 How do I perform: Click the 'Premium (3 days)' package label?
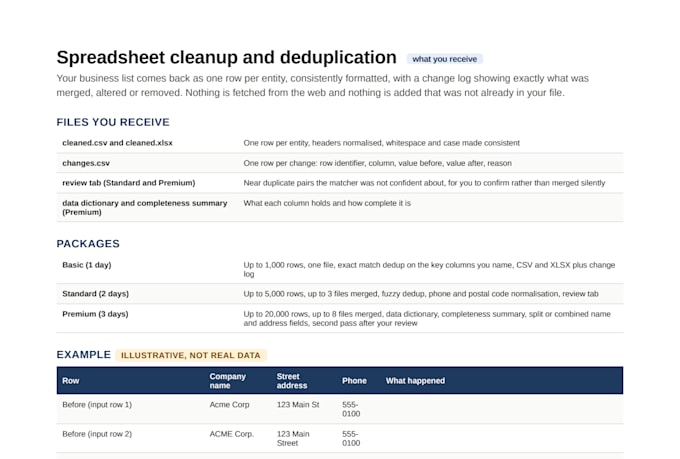pyautogui.click(x=95, y=314)
